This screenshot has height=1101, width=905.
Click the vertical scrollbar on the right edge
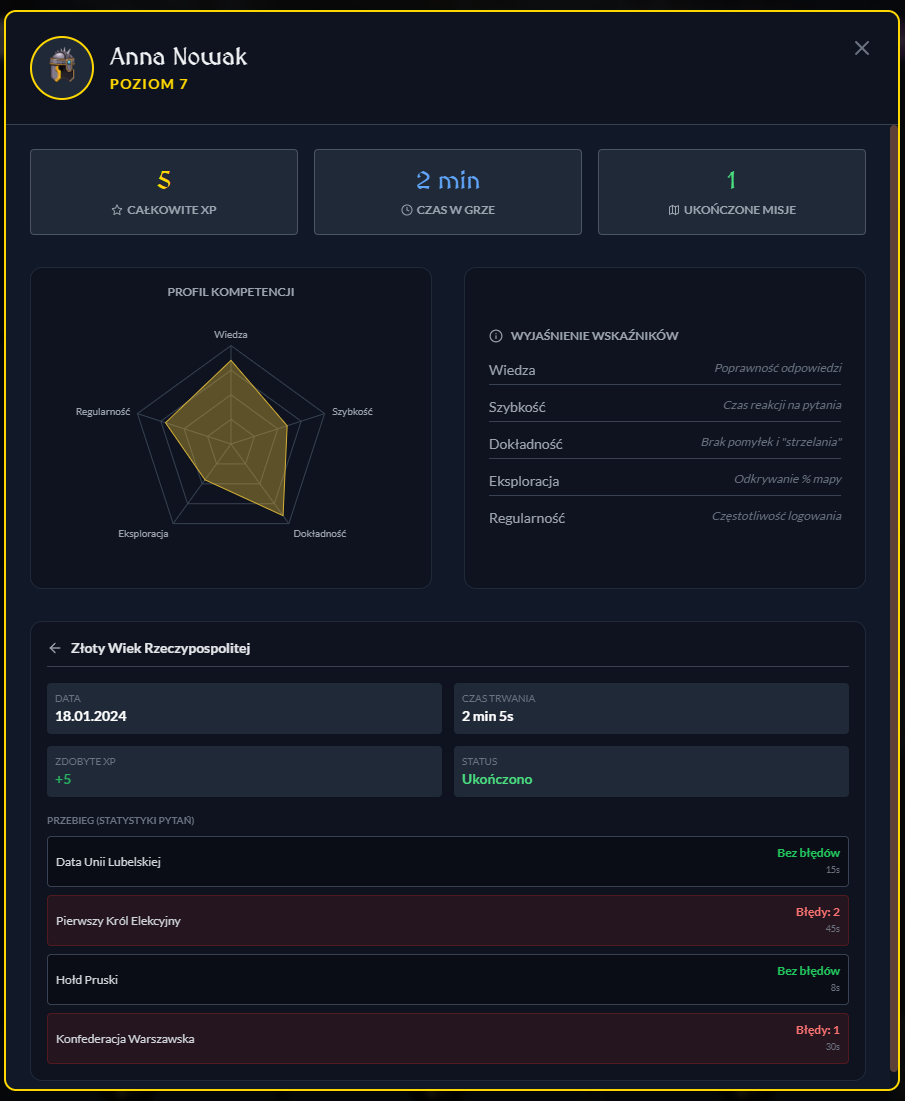(x=894, y=600)
